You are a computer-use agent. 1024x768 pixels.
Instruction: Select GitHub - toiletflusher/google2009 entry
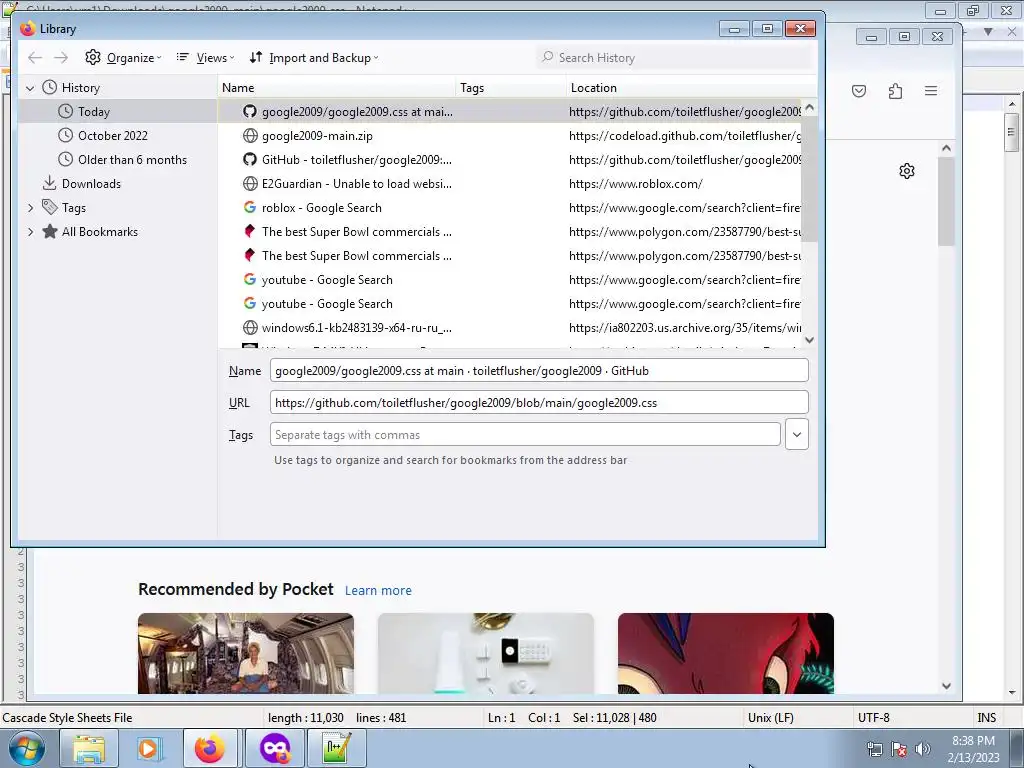[x=509, y=160]
